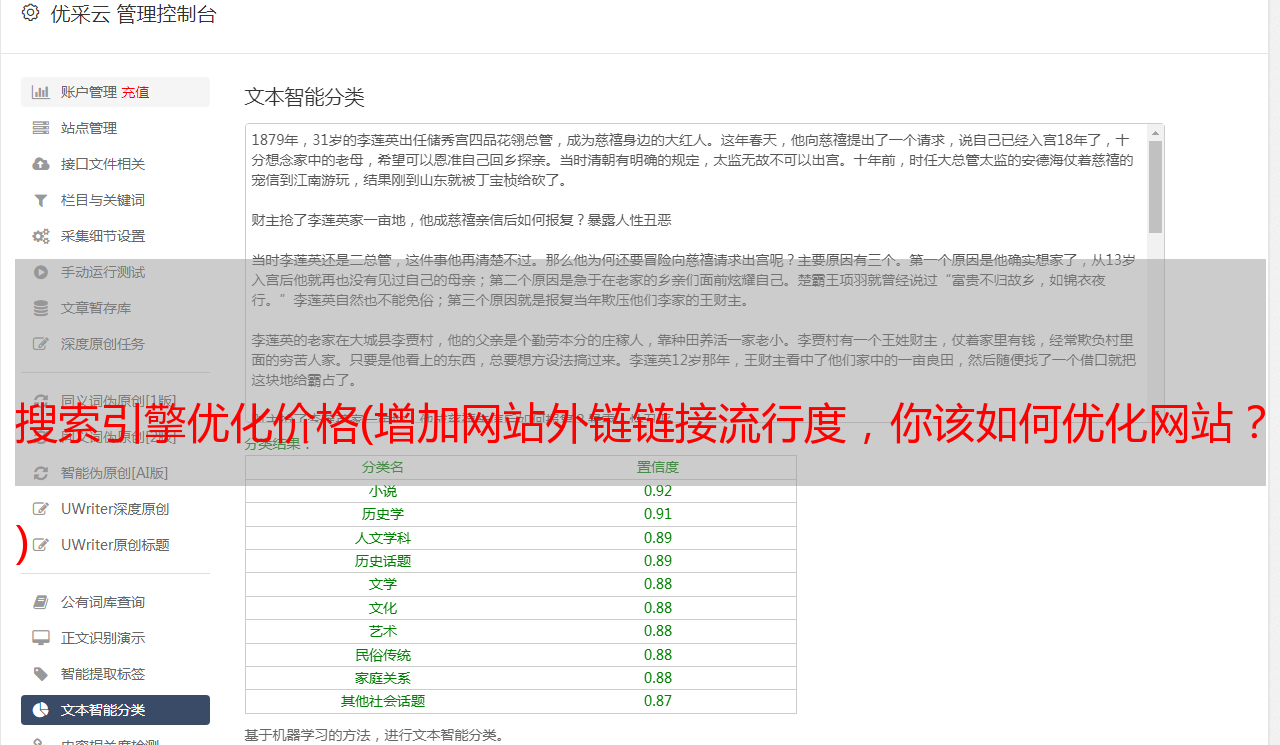Click the monitor icon for 正文识别演示
Screen dimensions: 1280x745
point(41,638)
